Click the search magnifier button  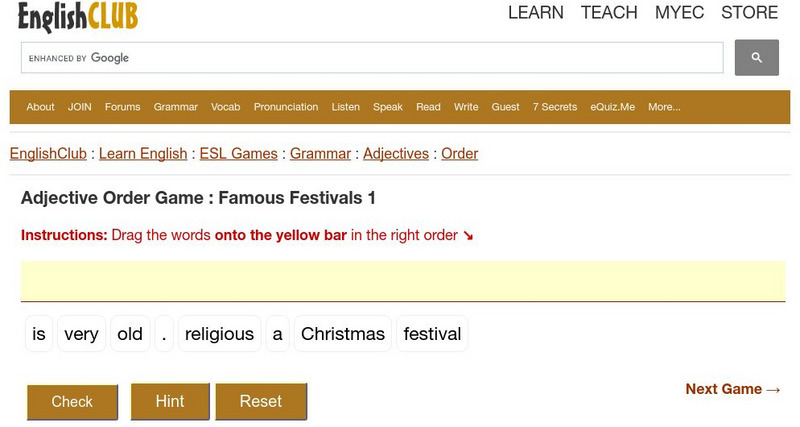pos(756,58)
